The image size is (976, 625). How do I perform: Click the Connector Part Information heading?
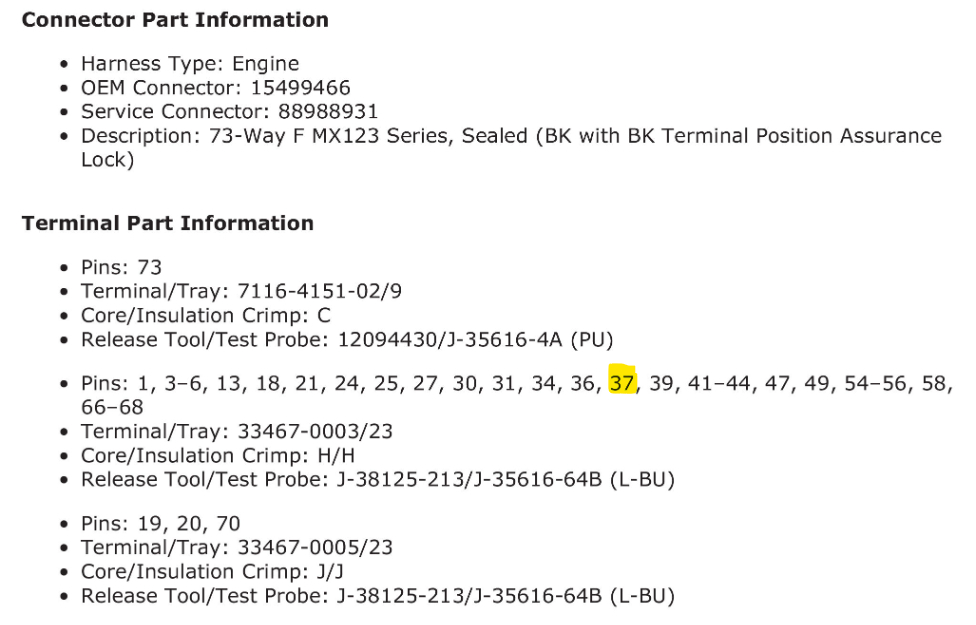(x=175, y=20)
